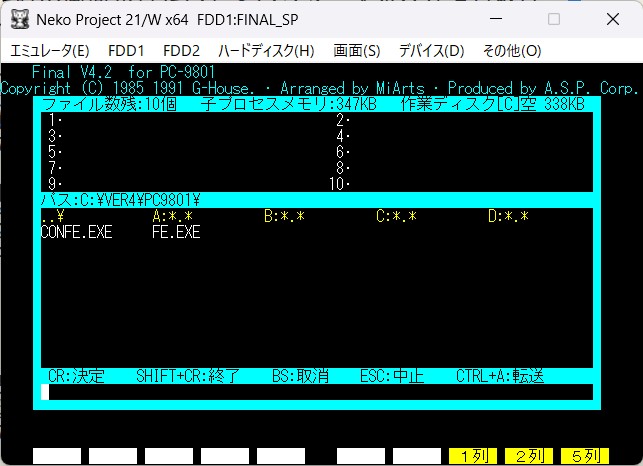Select the C:*.* drive entry

point(396,216)
